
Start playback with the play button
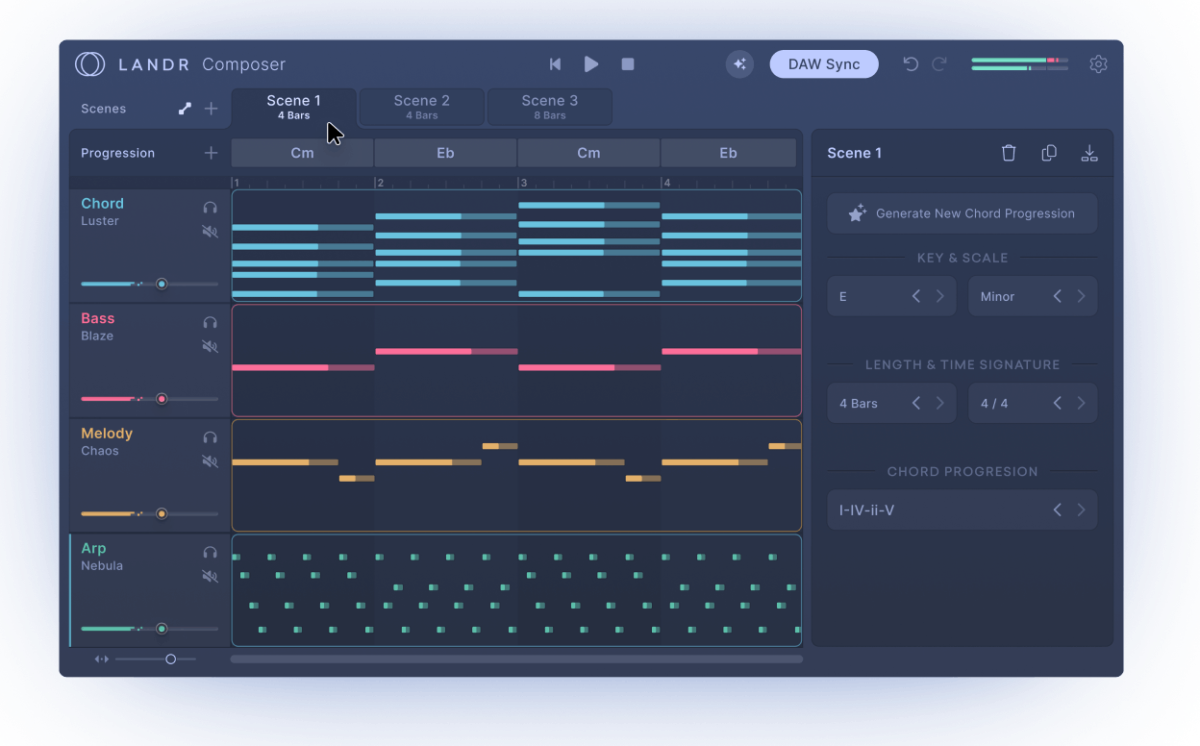591,64
